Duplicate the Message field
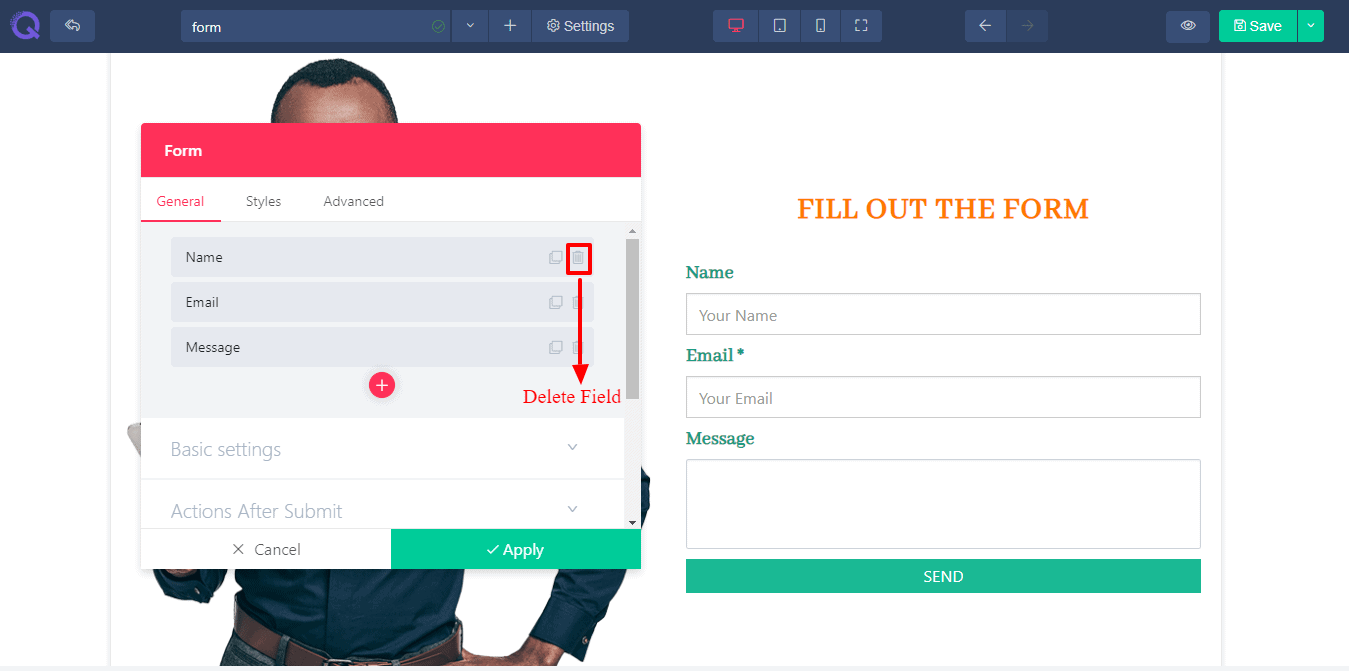The image size is (1349, 671). pyautogui.click(x=556, y=348)
